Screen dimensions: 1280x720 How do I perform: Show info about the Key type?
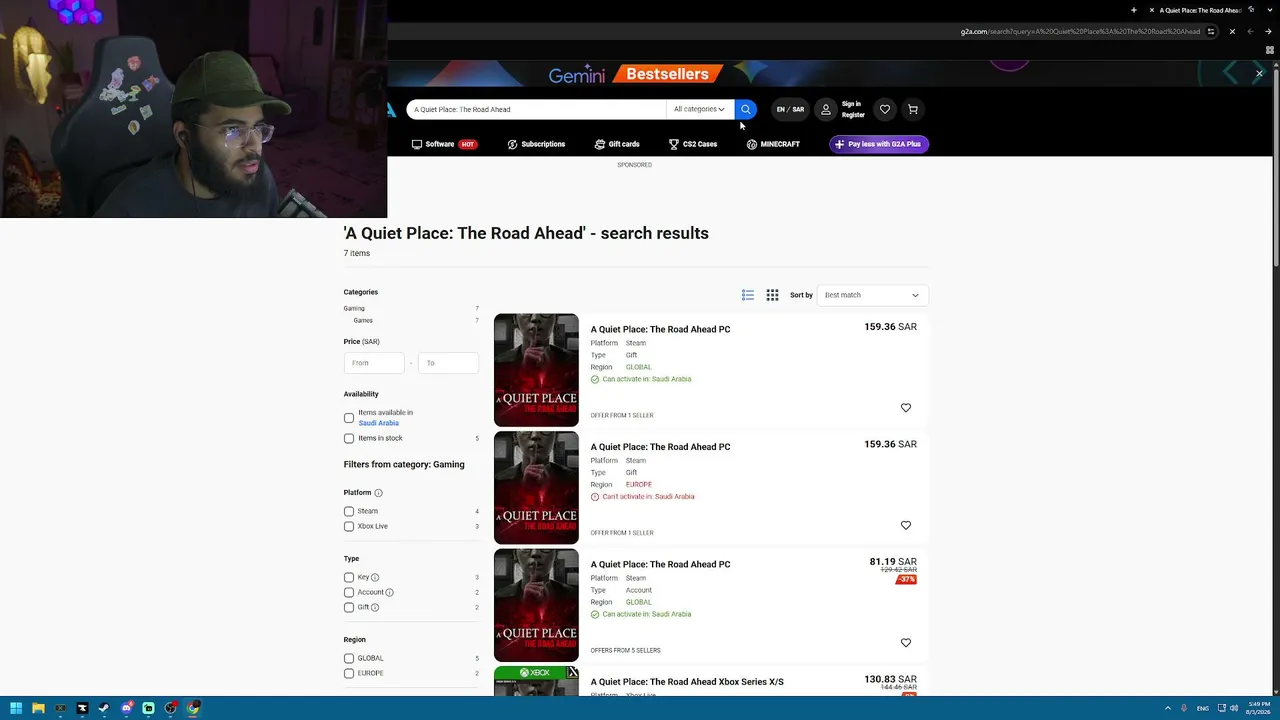click(x=375, y=577)
